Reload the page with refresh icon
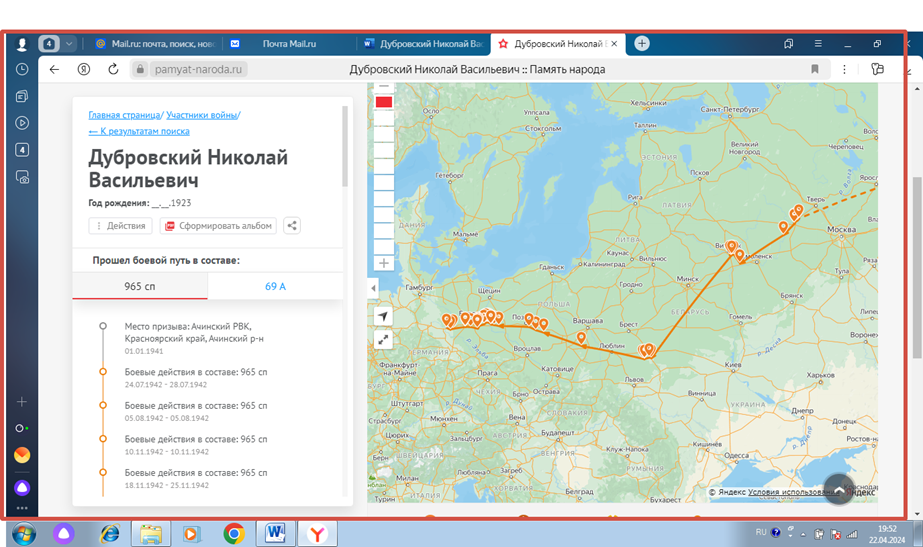 pyautogui.click(x=113, y=69)
